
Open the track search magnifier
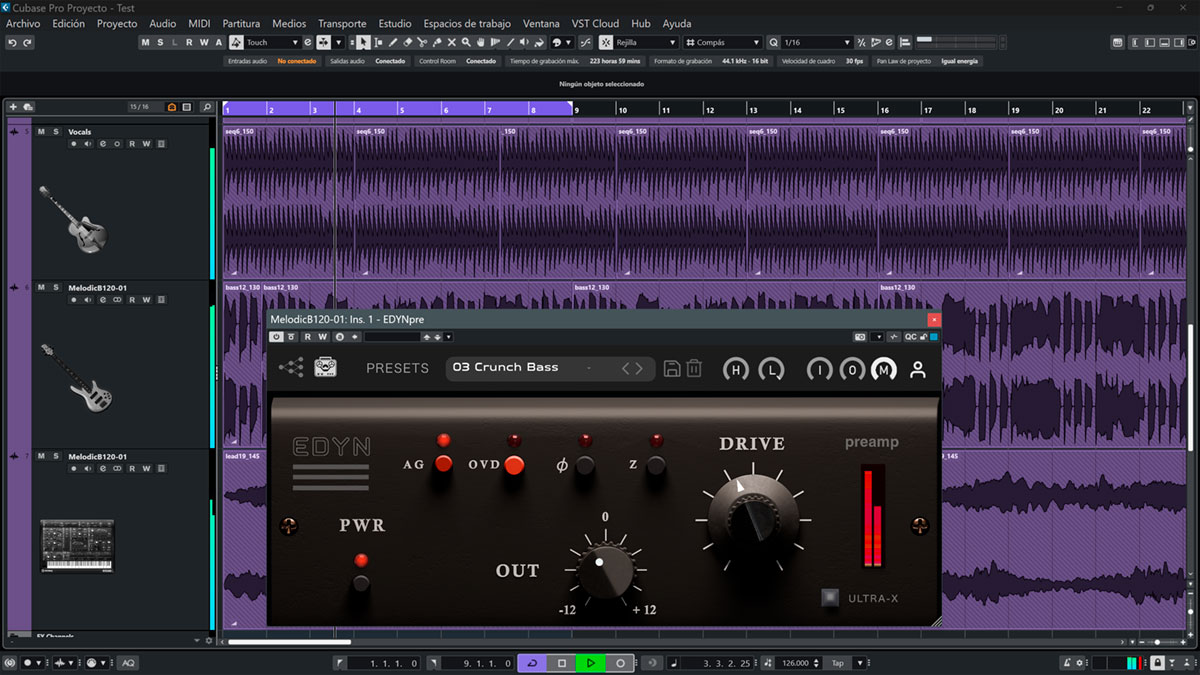207,107
